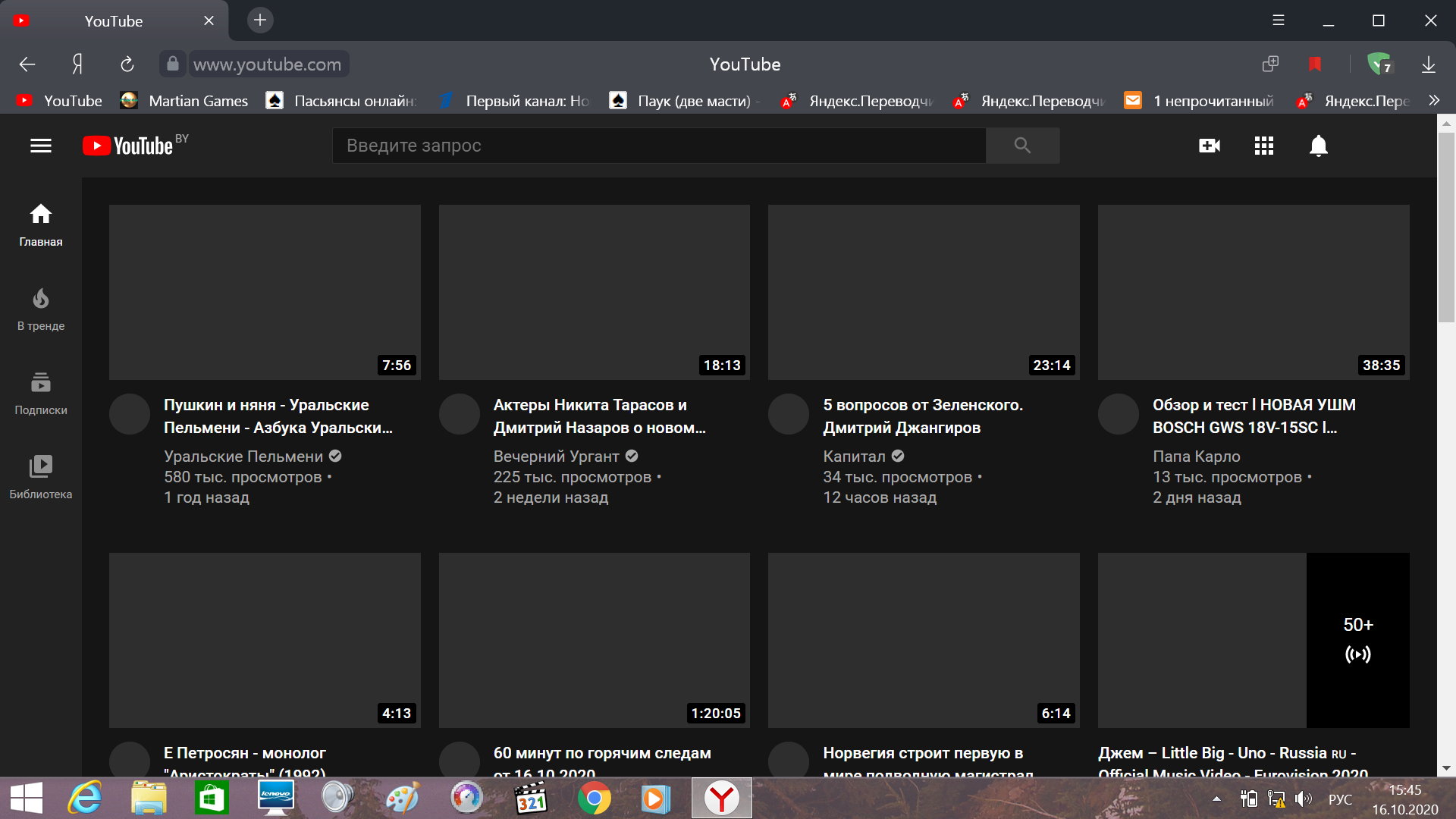1456x819 pixels.
Task: Select Главная in the sidebar menu
Action: (x=40, y=224)
